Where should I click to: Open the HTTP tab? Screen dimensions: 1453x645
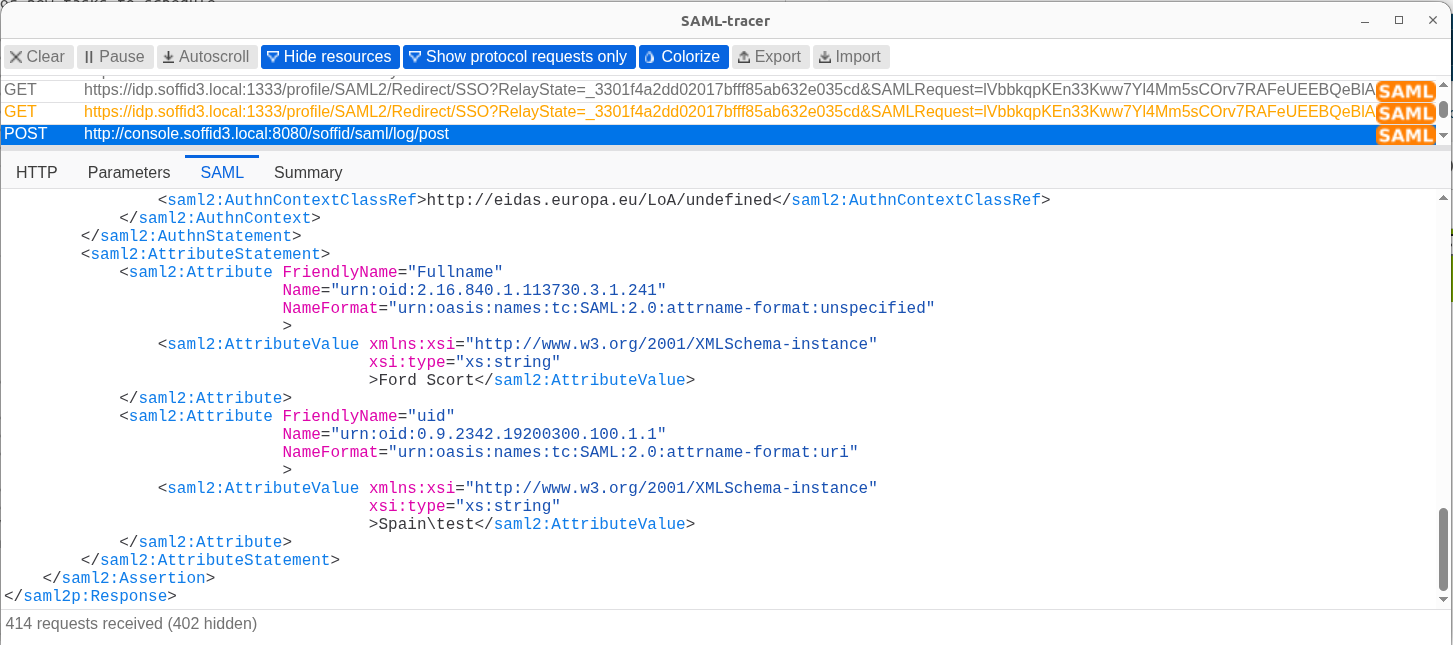click(37, 172)
